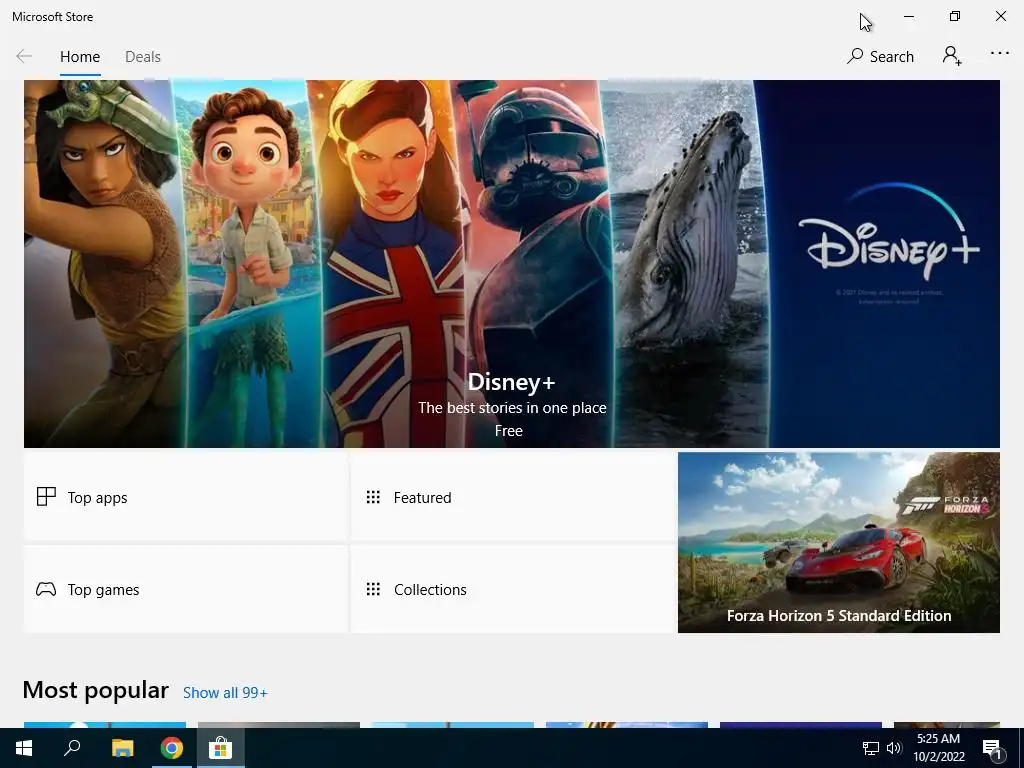Open the volume tray icon
The image size is (1024, 768).
[893, 748]
